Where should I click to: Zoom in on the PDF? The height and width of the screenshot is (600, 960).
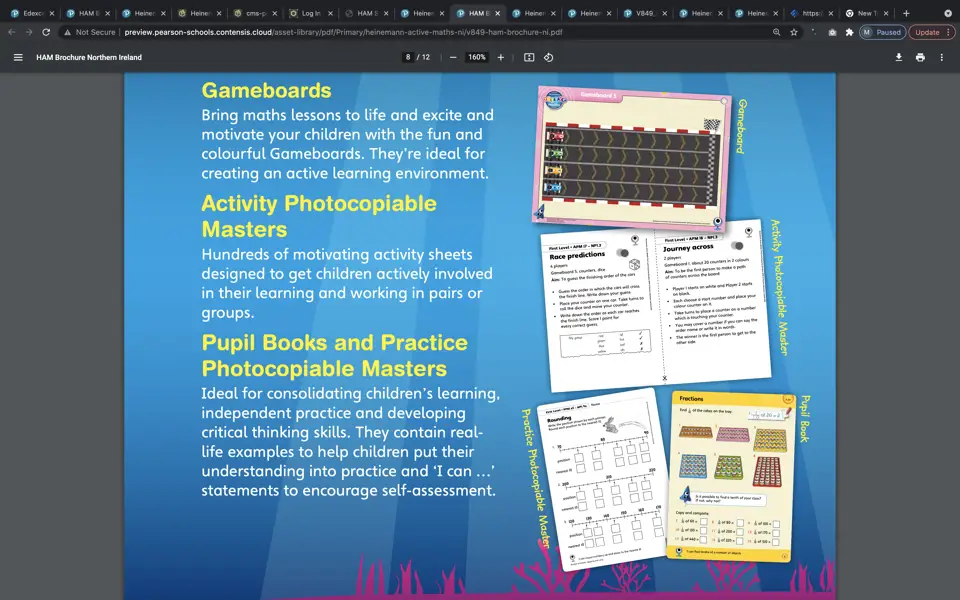500,57
